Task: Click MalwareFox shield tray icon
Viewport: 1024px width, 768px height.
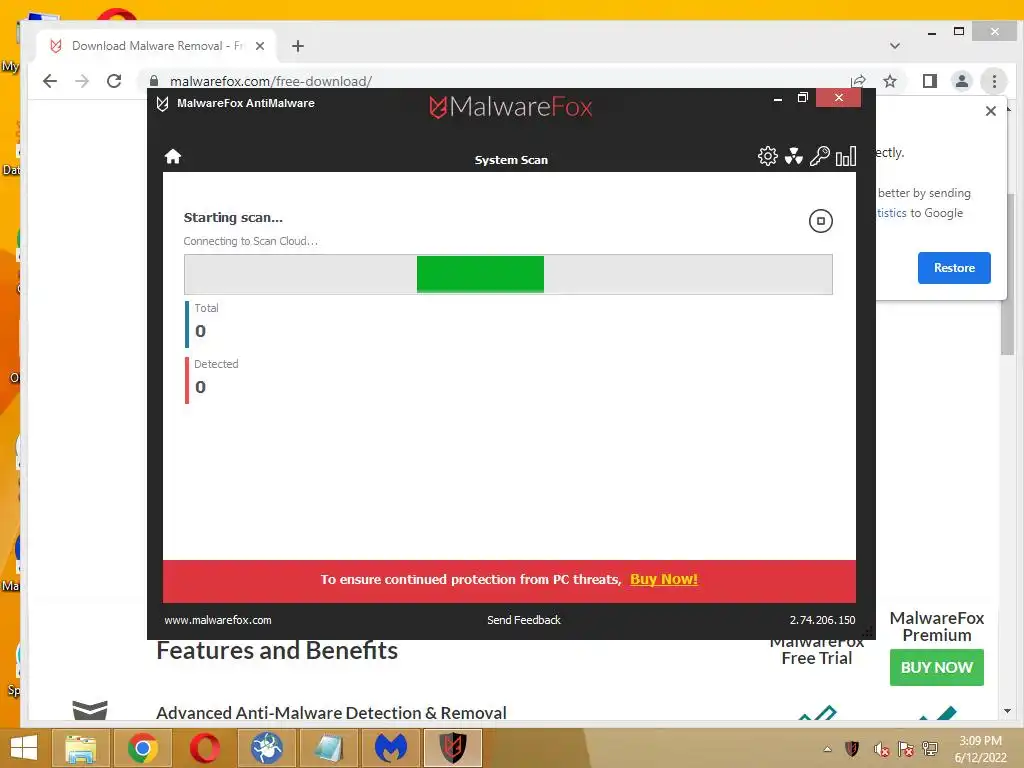Action: point(852,748)
